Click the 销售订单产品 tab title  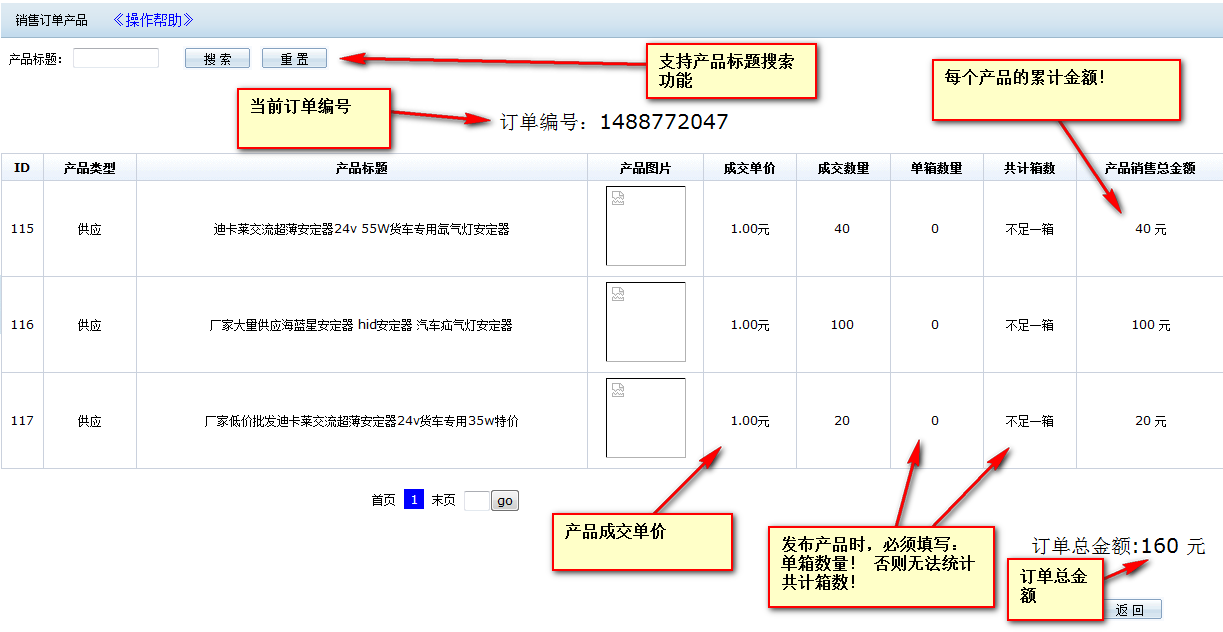[x=51, y=20]
